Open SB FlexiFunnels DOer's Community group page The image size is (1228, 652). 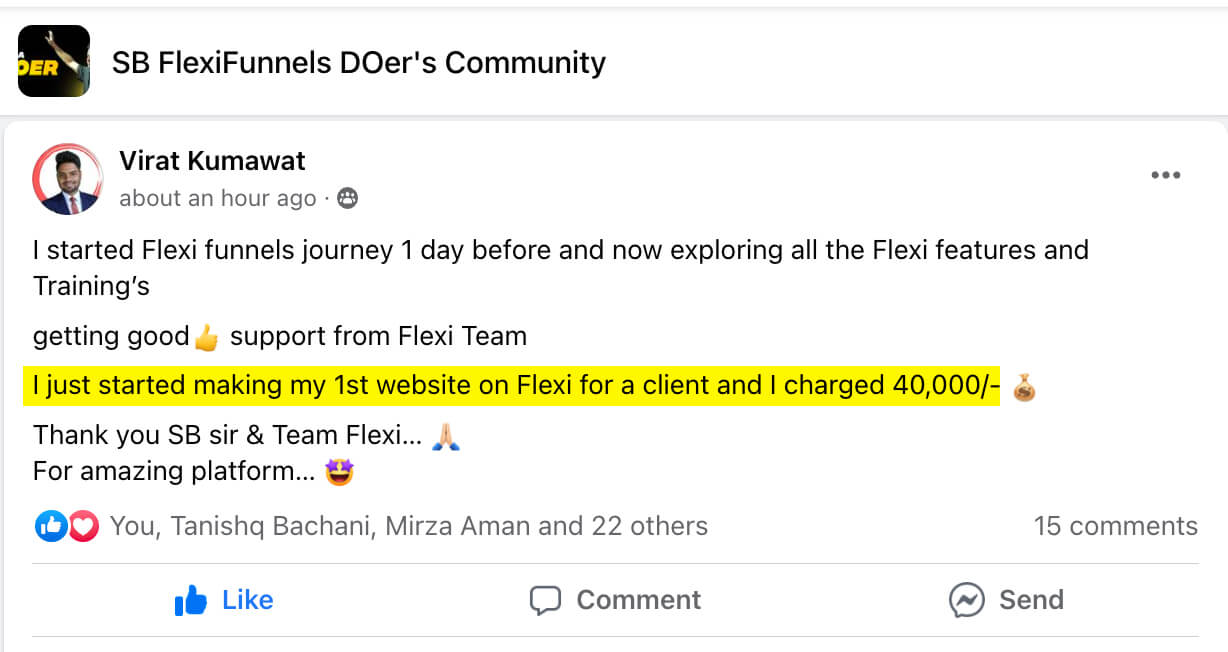(x=358, y=63)
